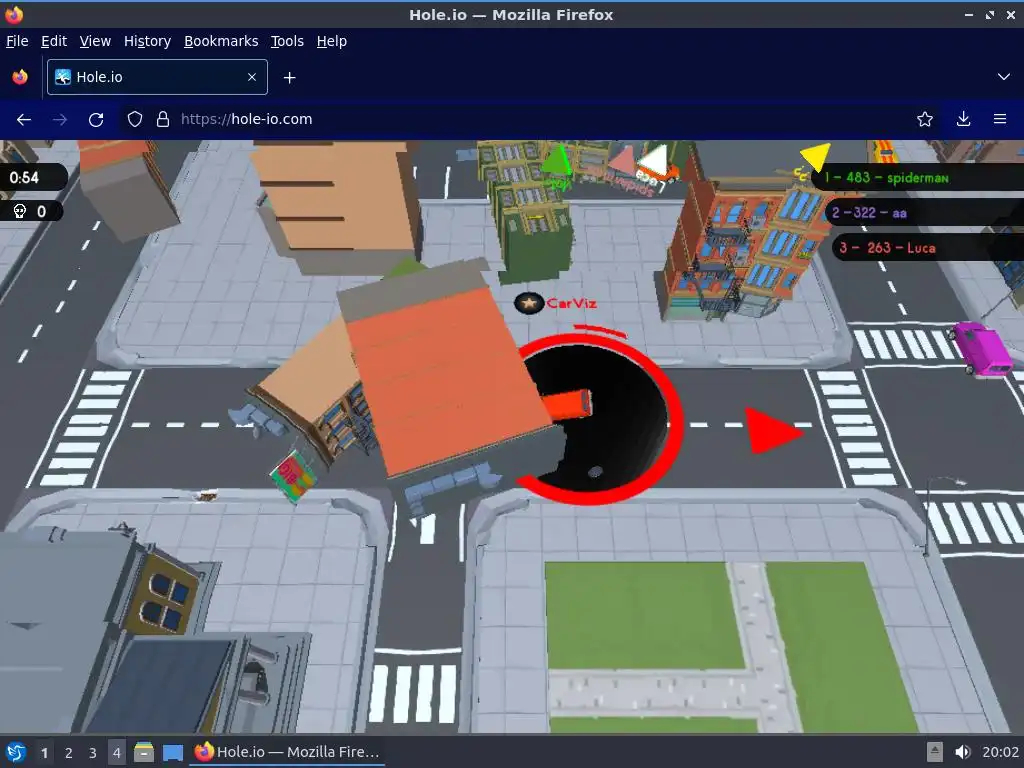Open the Bookmarks menu
Image resolution: width=1024 pixels, height=768 pixels.
coord(221,41)
